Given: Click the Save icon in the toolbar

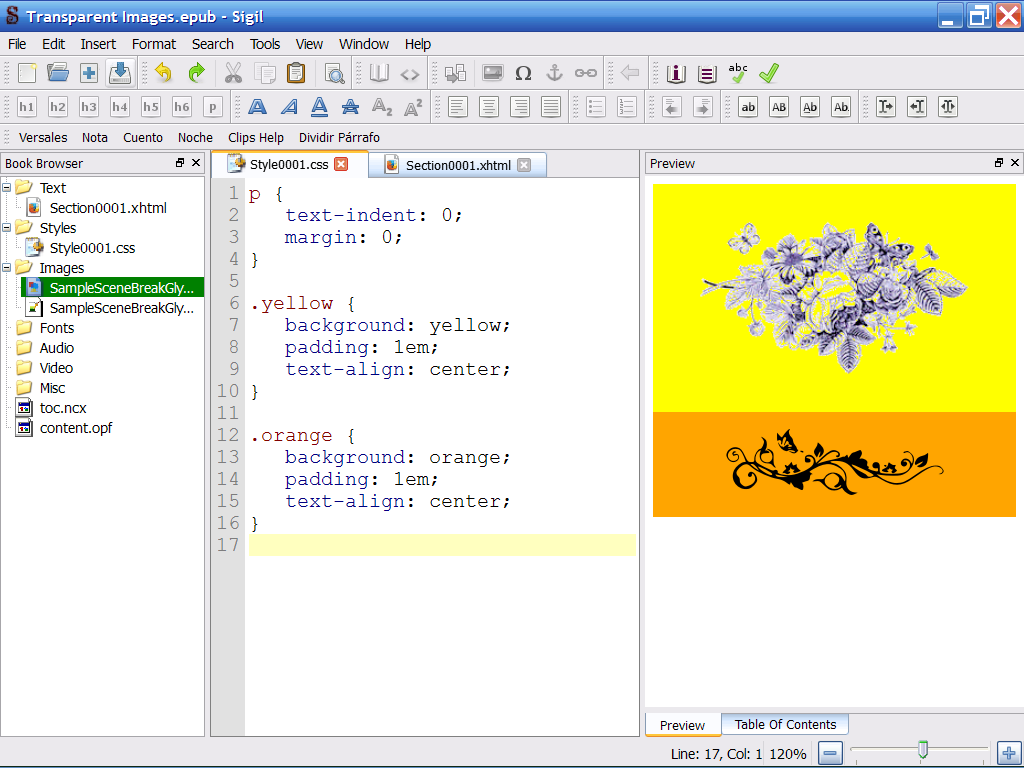Looking at the screenshot, I should point(120,73).
